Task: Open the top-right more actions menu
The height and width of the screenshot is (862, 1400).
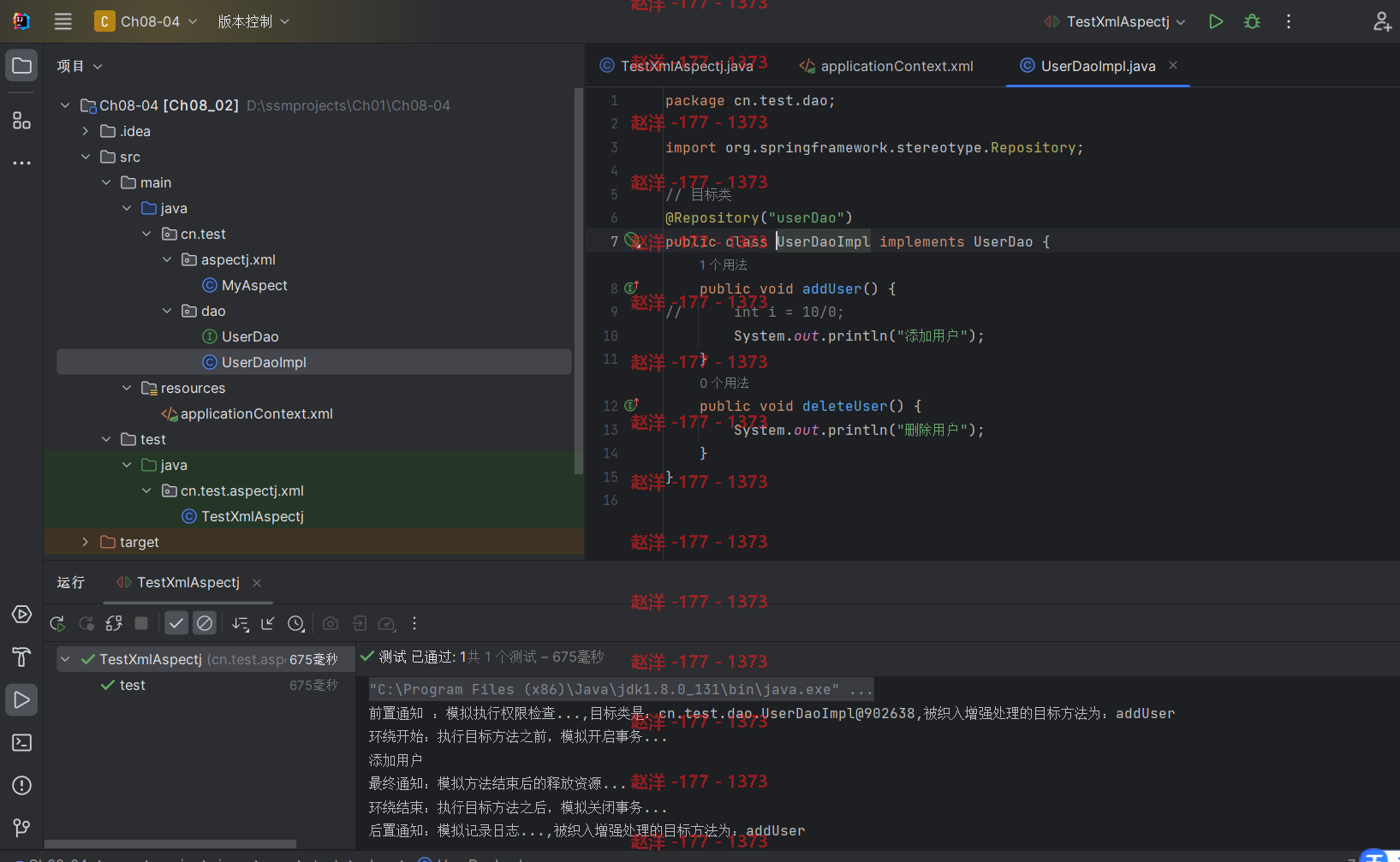Action: 1288,21
